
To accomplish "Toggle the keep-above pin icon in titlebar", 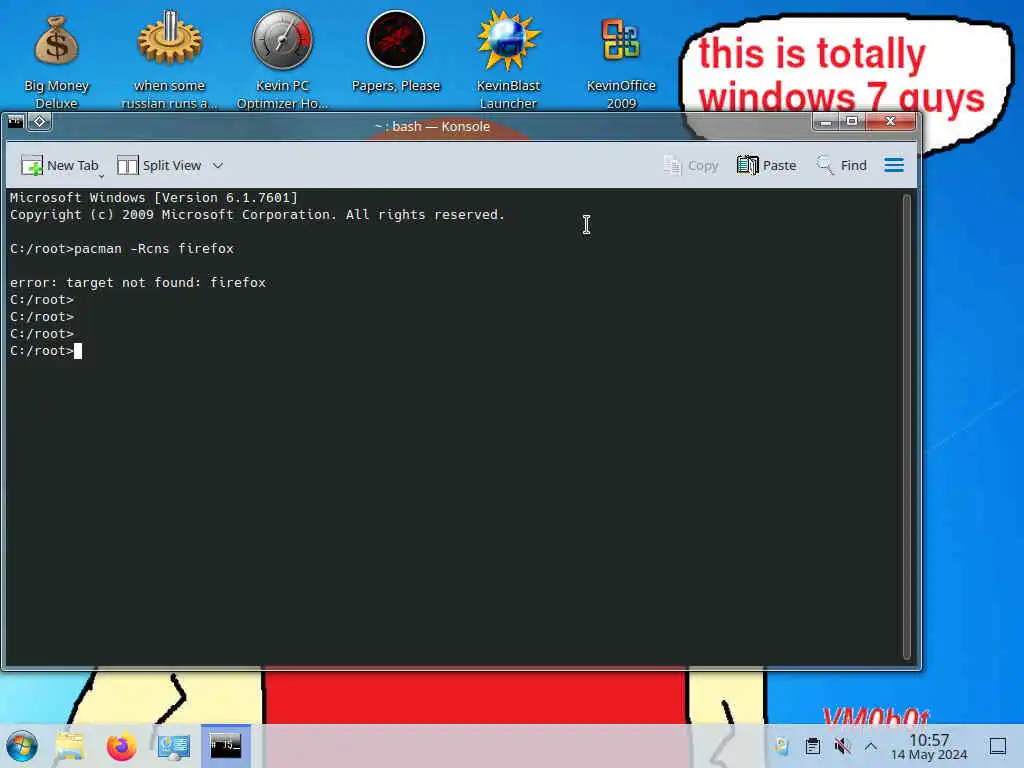I will [x=39, y=121].
